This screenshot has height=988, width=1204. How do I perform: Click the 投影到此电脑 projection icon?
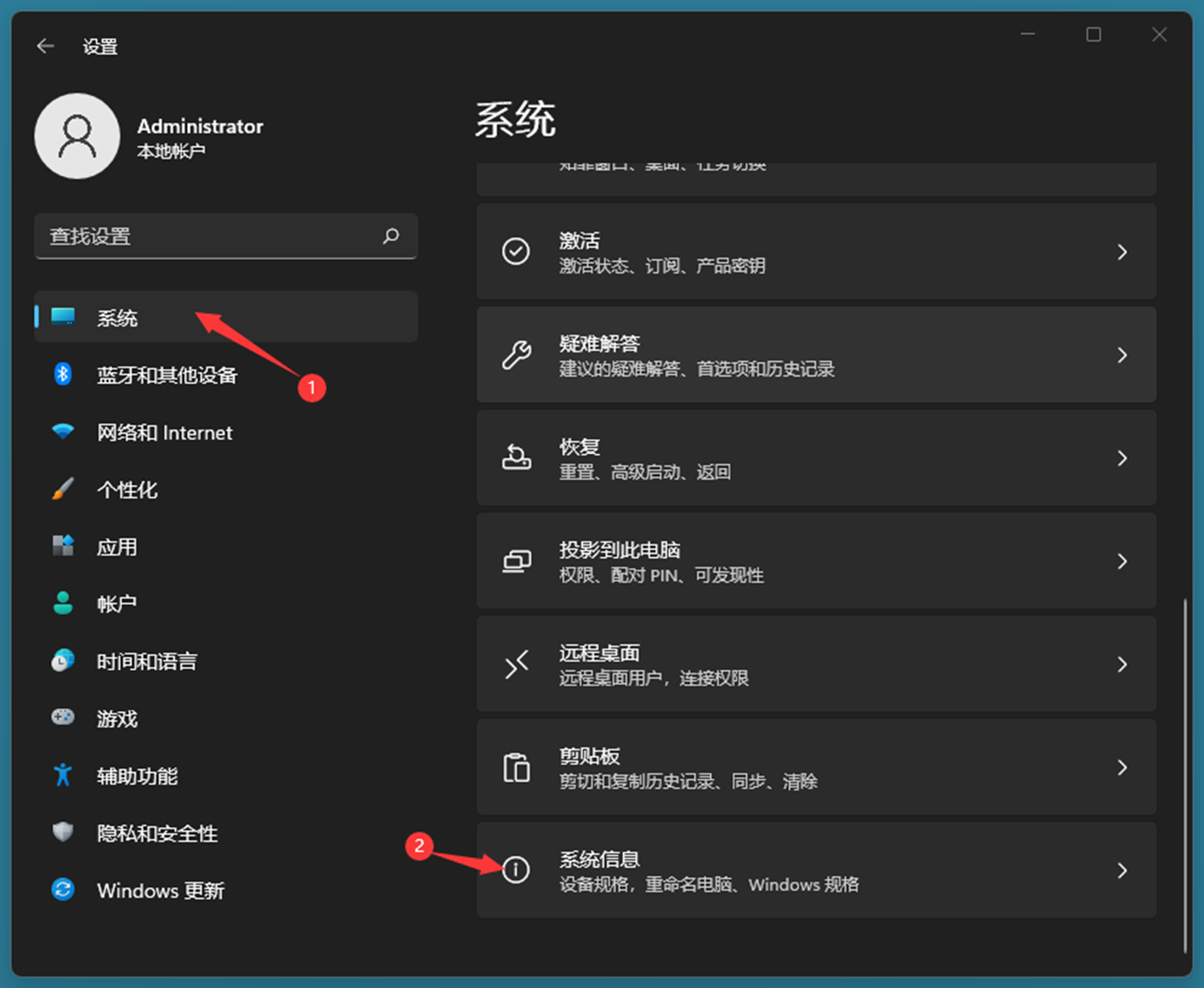[516, 561]
